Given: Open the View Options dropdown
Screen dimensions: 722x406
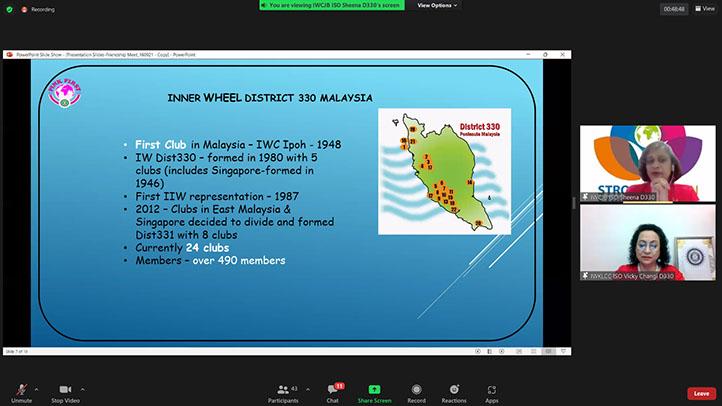Looking at the screenshot, I should click(438, 5).
